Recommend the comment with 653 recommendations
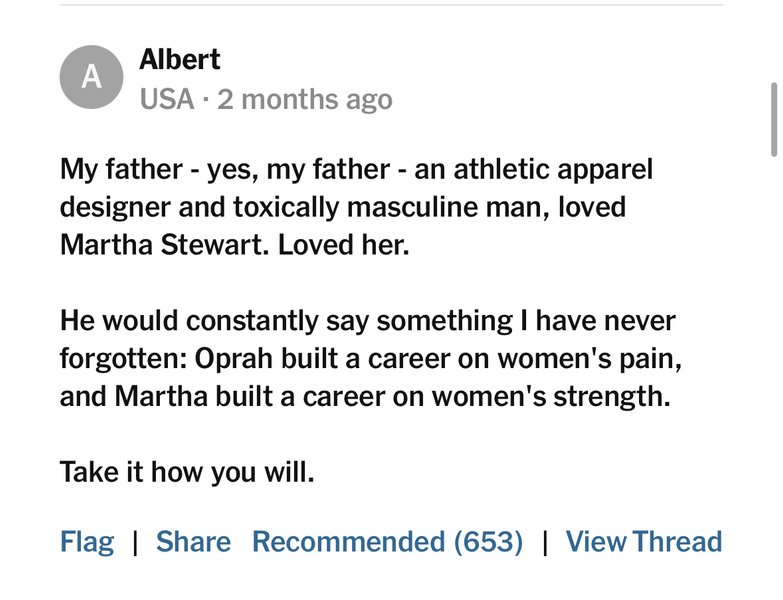The width and height of the screenshot is (783, 600). coord(388,542)
